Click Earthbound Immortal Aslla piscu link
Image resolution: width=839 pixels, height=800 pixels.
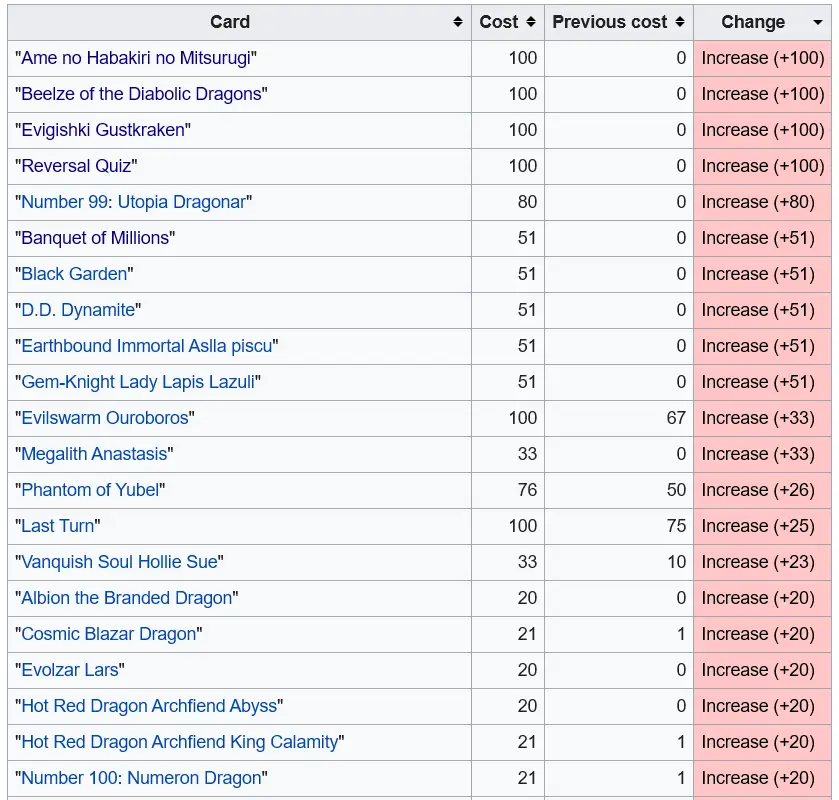146,346
